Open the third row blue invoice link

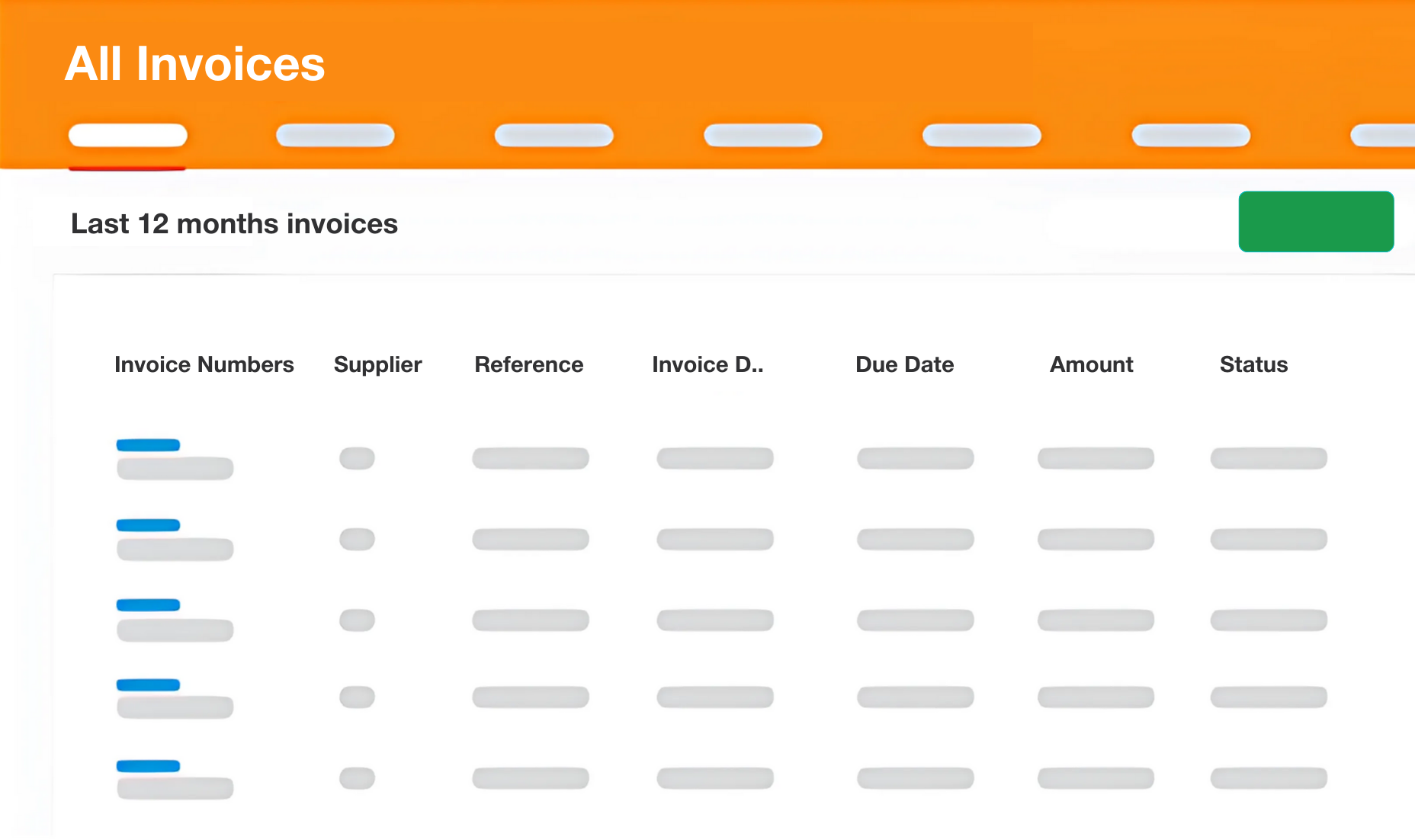(148, 605)
